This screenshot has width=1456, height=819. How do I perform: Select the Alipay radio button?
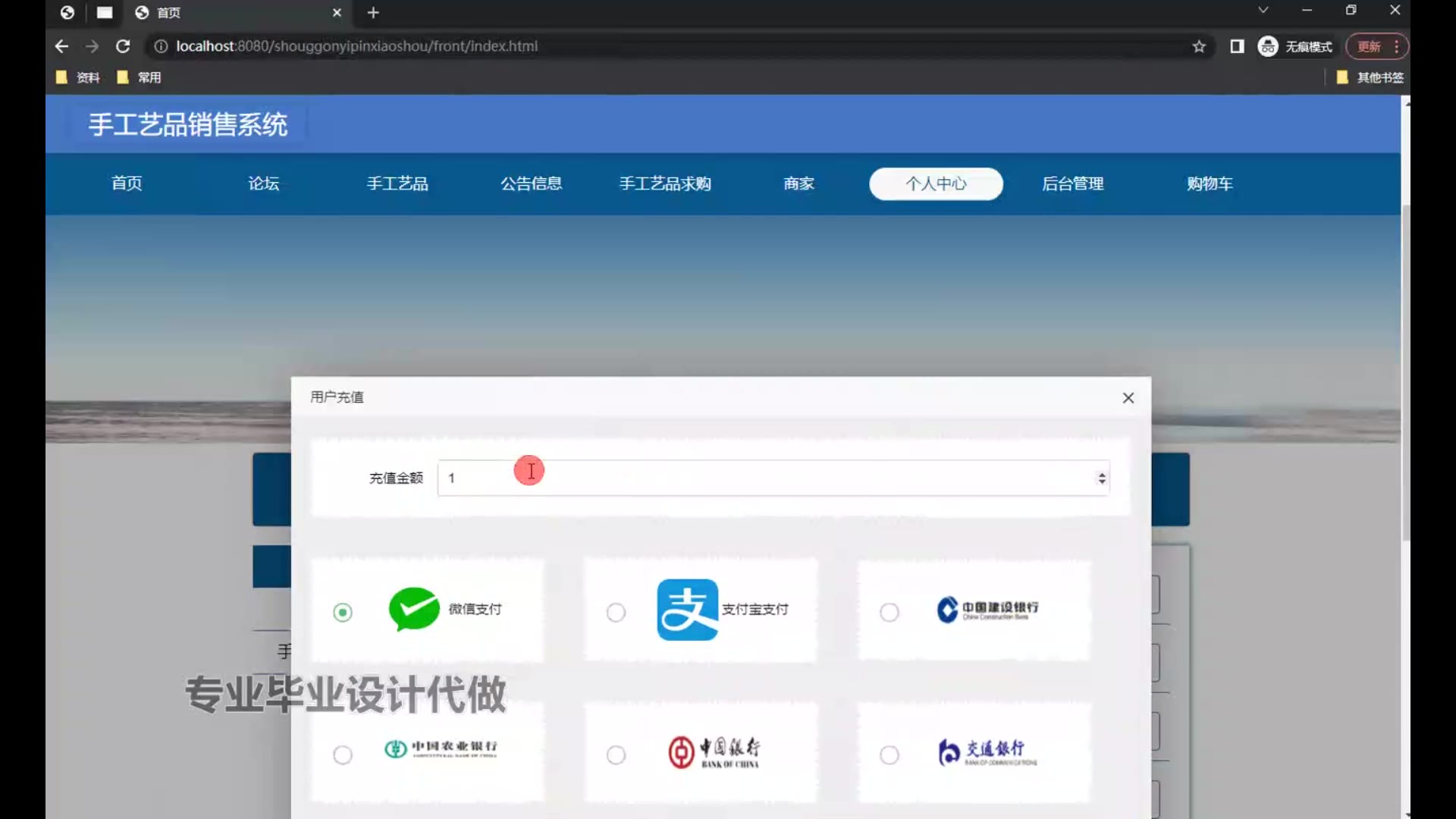point(616,612)
